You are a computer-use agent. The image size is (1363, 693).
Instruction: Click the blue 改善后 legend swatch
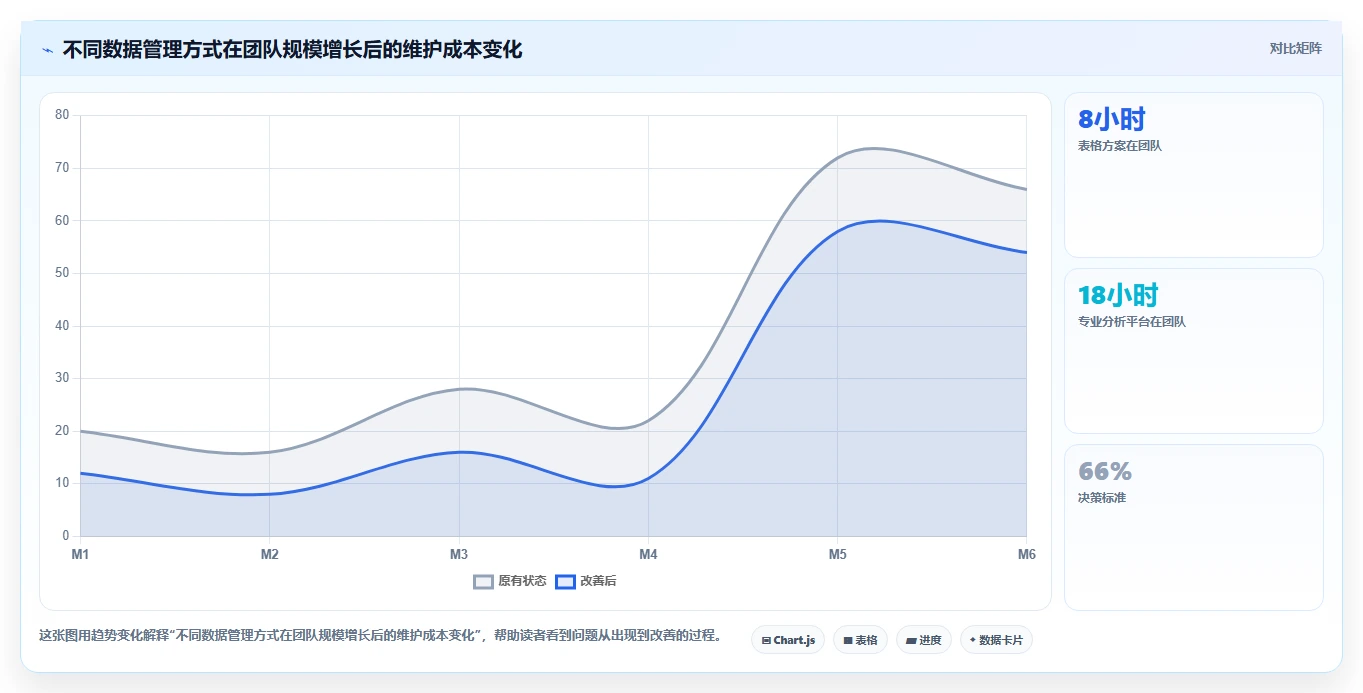(x=565, y=581)
